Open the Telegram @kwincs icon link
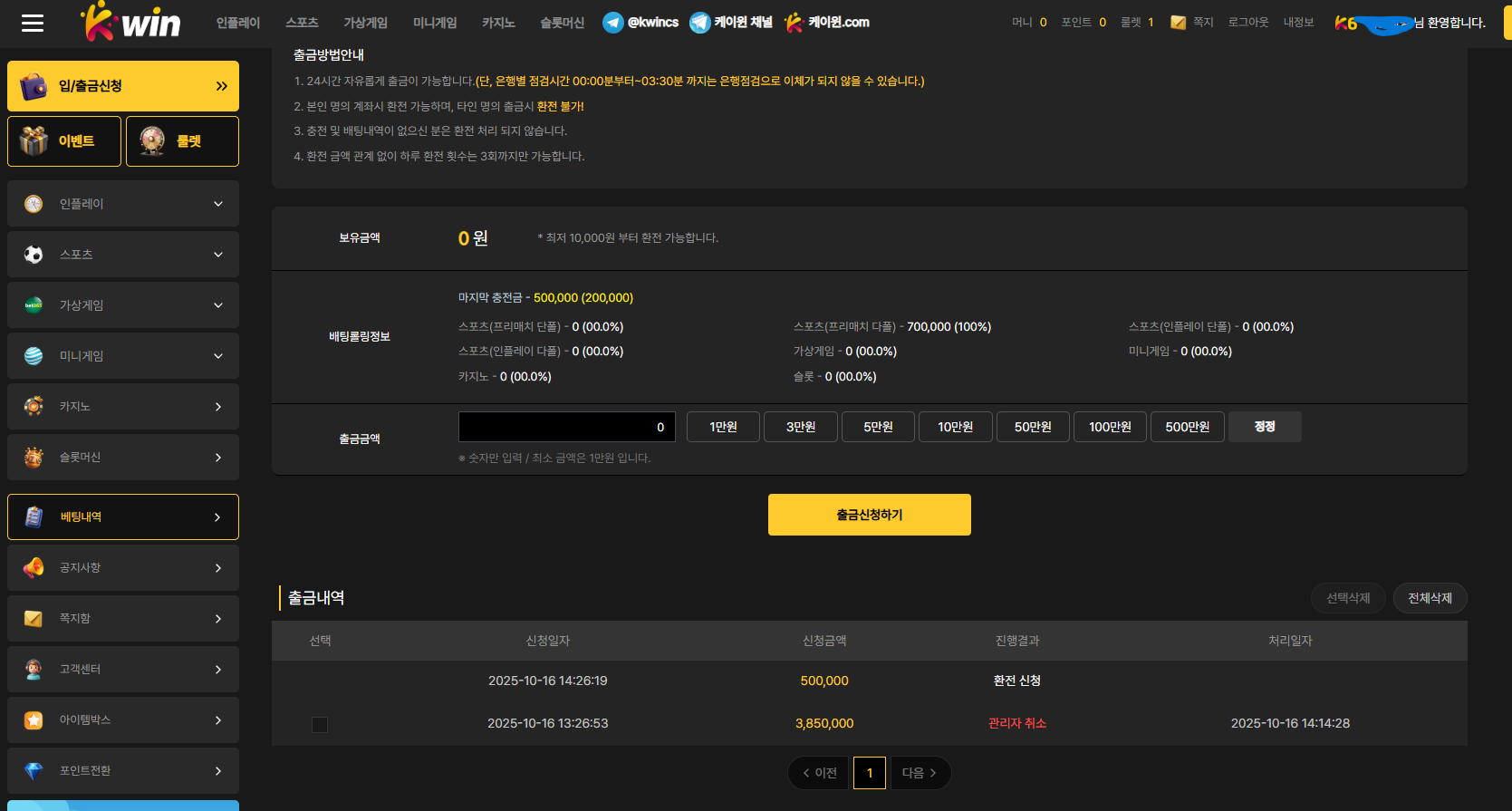 [x=613, y=23]
